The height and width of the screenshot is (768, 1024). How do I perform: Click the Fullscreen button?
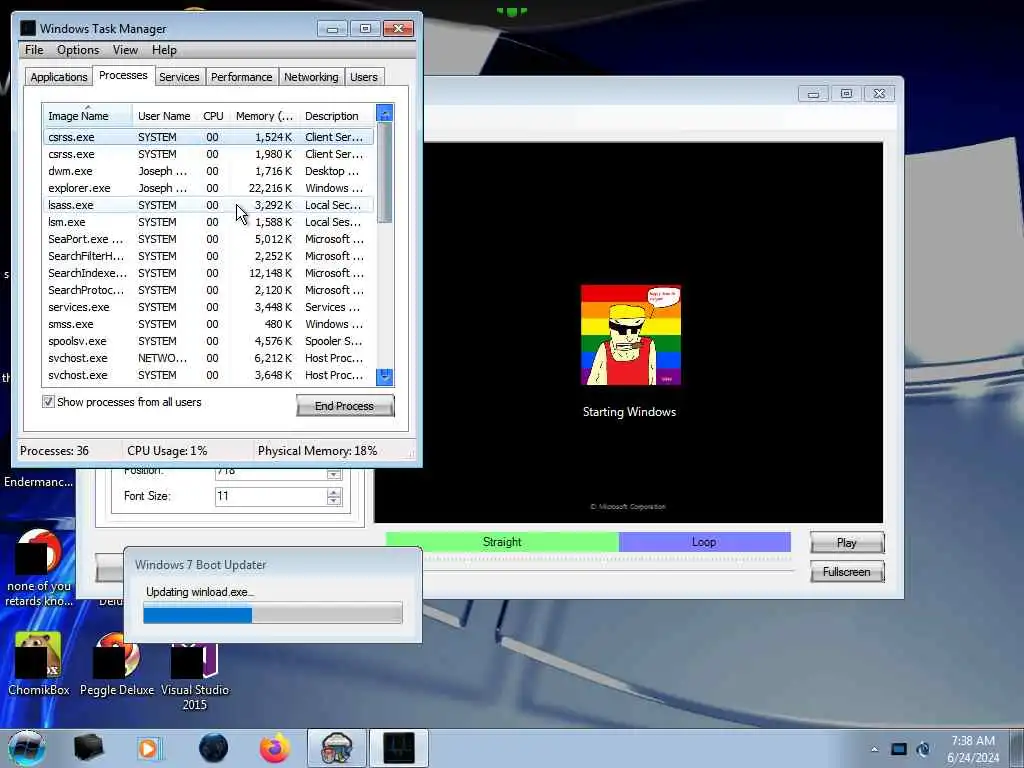click(847, 571)
